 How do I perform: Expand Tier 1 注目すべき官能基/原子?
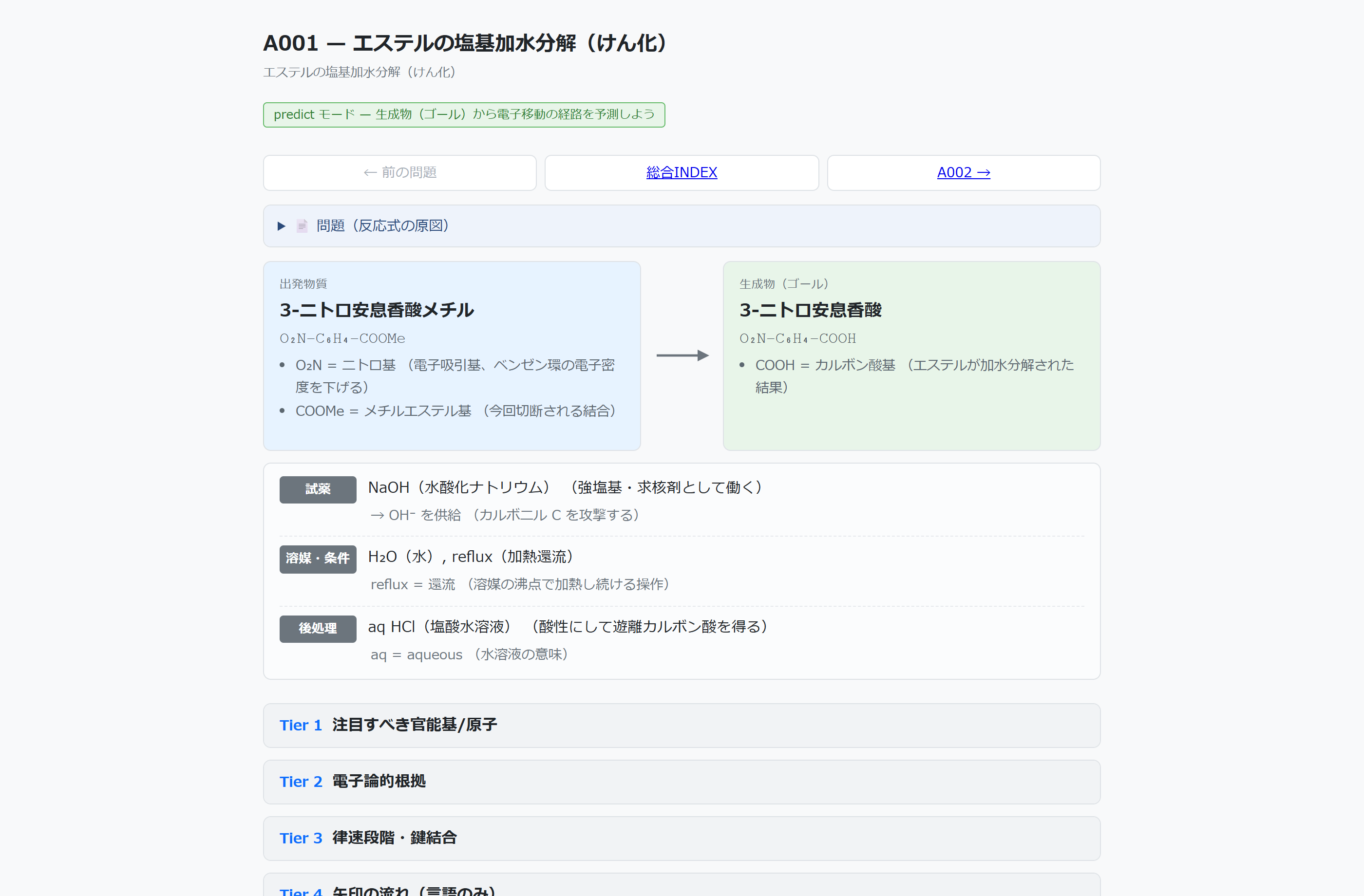pos(682,725)
